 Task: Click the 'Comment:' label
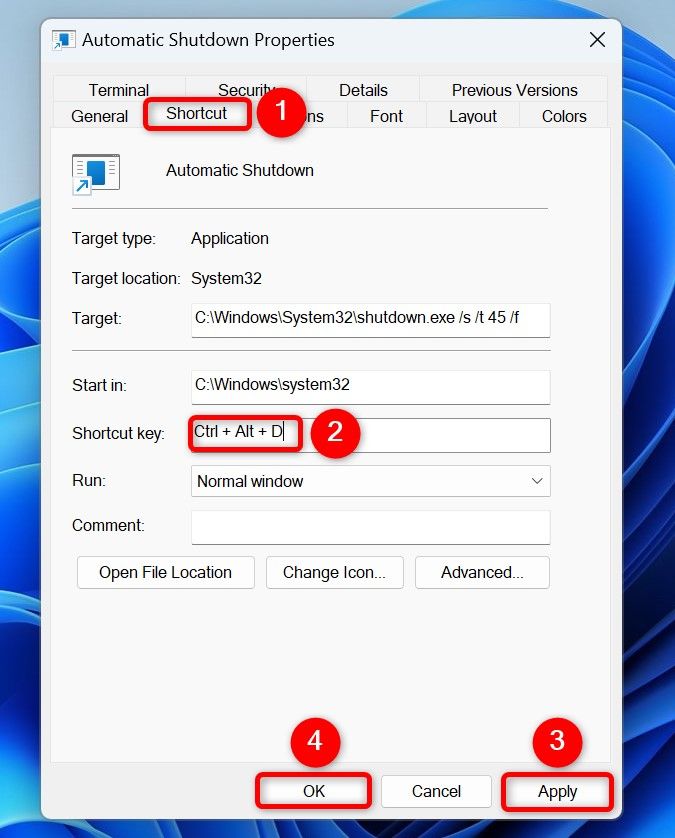coord(108,525)
